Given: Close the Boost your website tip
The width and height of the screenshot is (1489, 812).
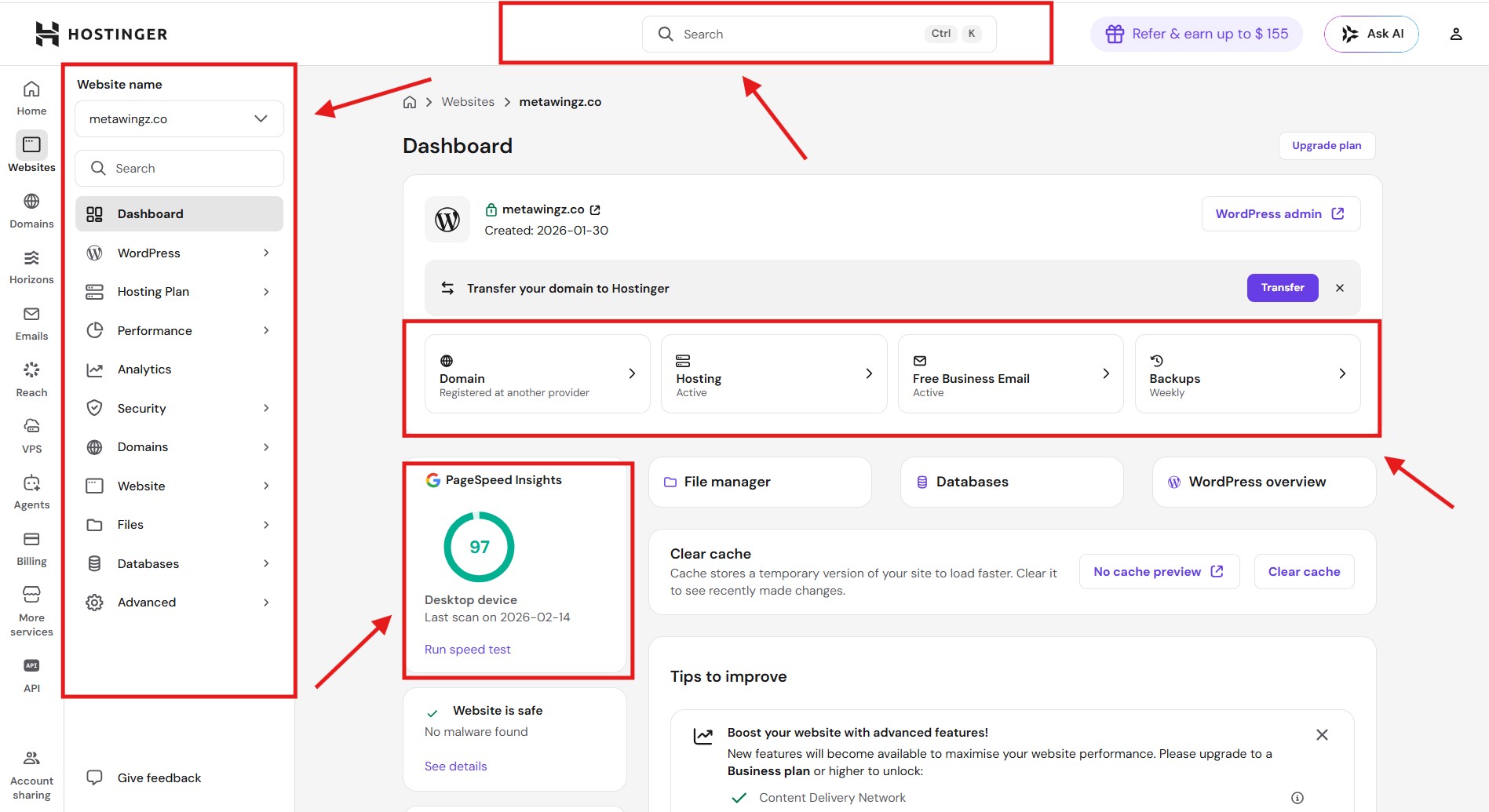Looking at the screenshot, I should [1322, 734].
